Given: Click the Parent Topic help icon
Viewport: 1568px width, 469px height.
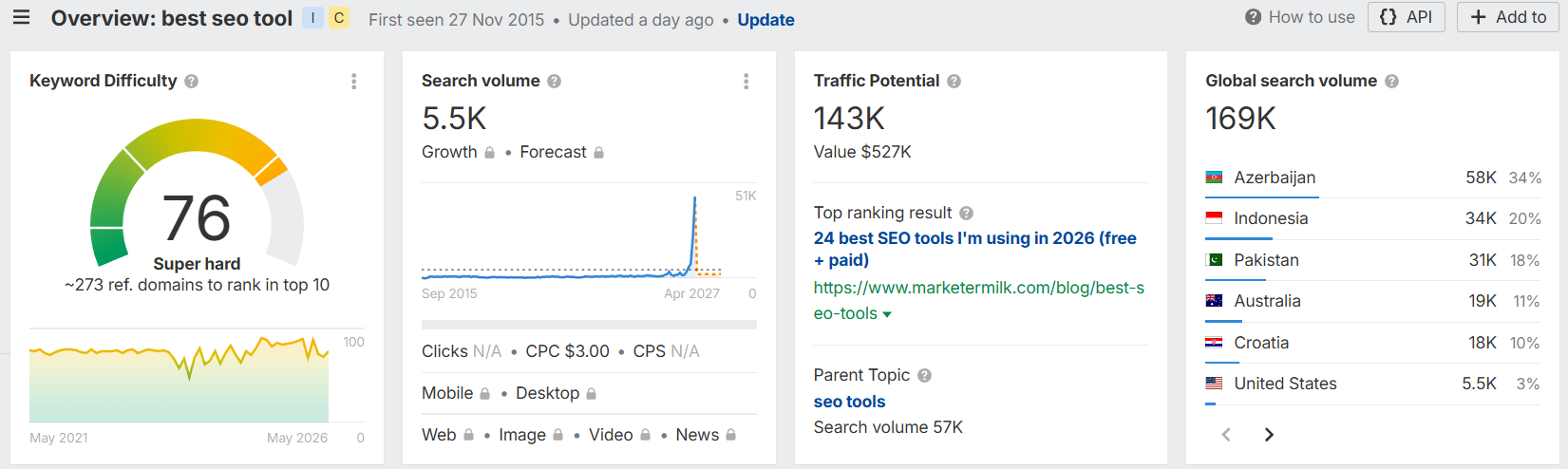Looking at the screenshot, I should (924, 376).
